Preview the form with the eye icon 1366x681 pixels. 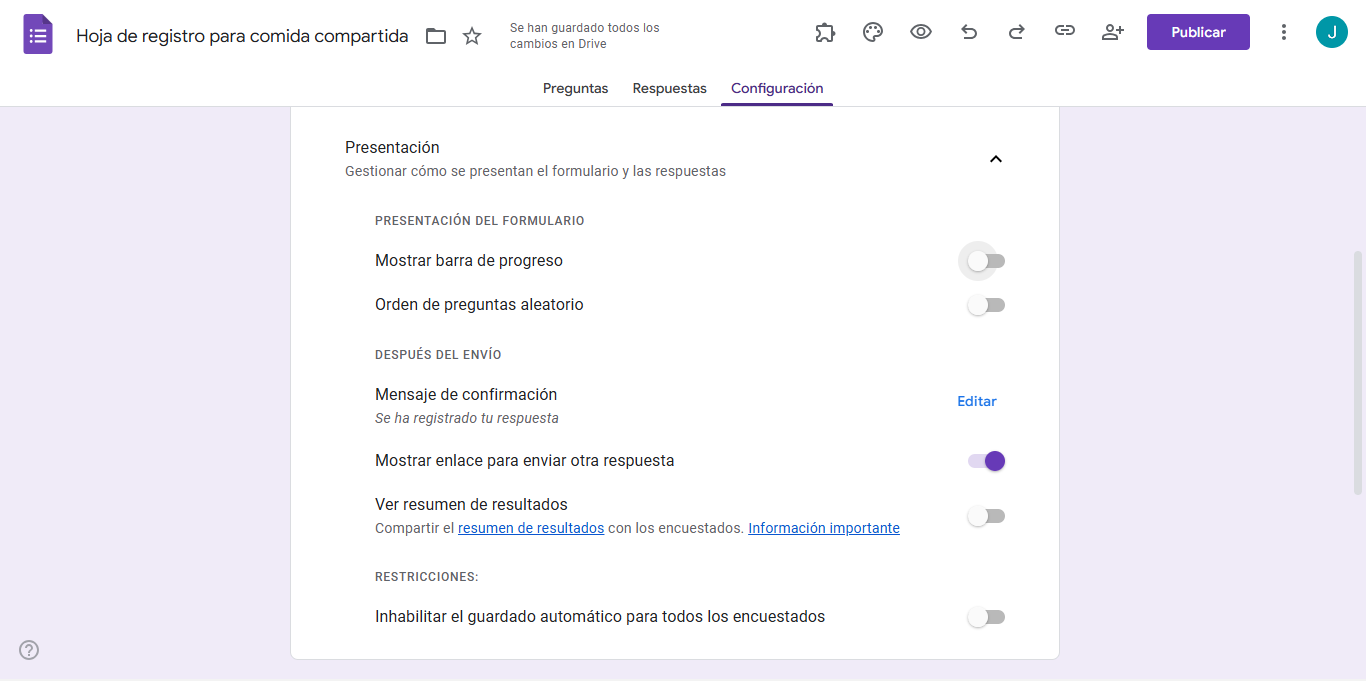[920, 32]
